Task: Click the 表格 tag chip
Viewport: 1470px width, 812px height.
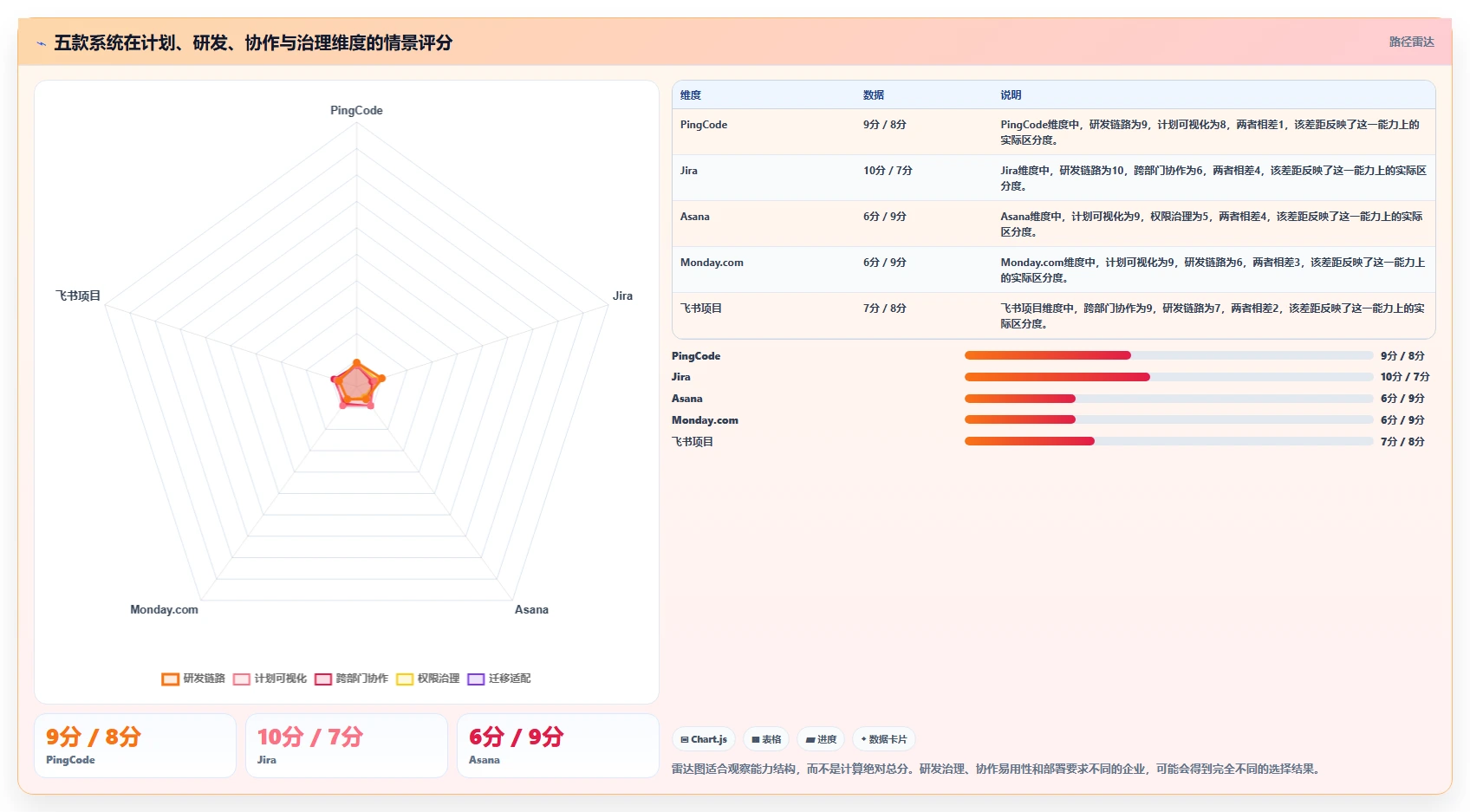Action: tap(766, 739)
